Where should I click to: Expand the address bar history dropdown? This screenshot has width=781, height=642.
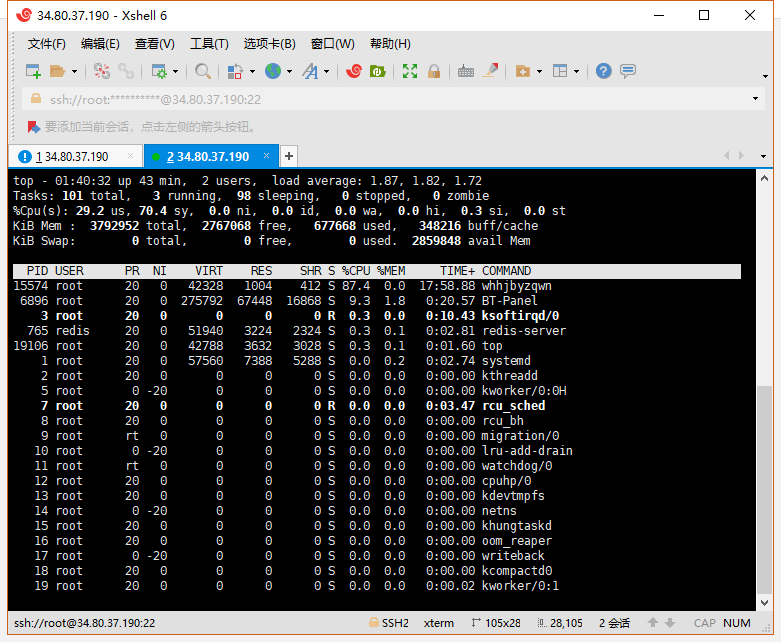[756, 99]
